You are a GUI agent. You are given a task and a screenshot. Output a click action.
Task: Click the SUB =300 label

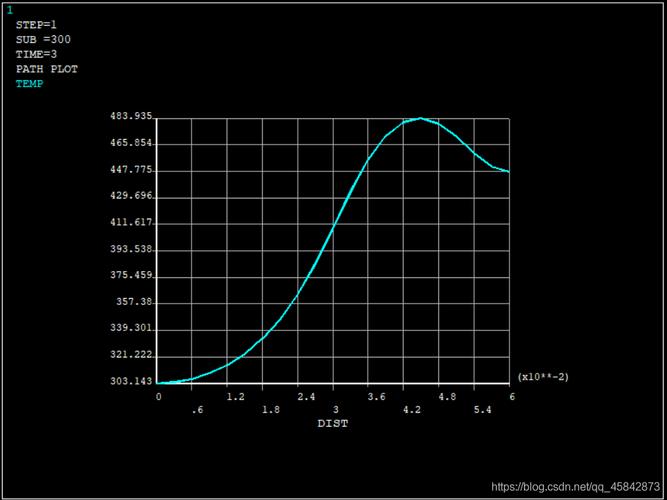(43, 40)
